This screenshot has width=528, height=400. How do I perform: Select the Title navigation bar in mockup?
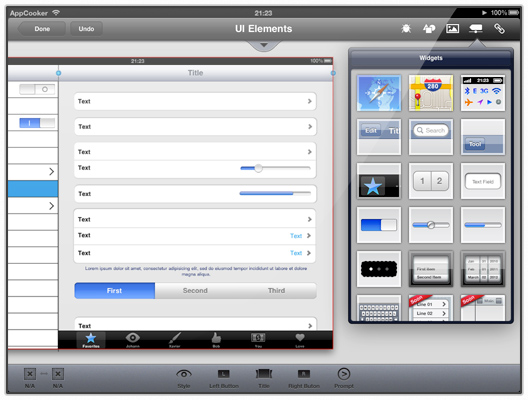coord(196,73)
